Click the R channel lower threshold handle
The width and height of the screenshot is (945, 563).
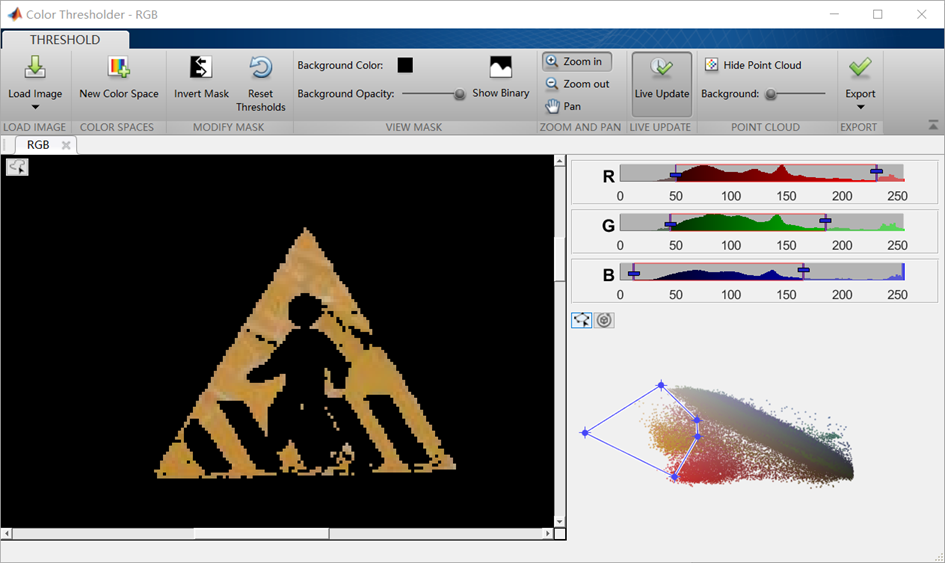click(x=676, y=175)
